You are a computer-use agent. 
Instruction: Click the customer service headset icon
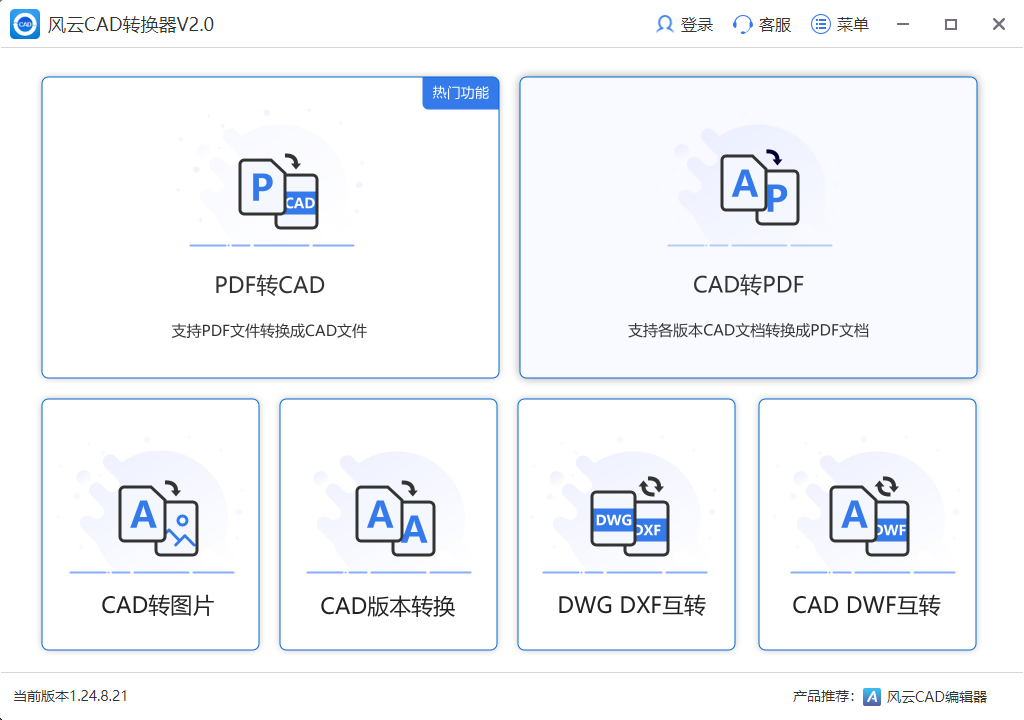click(x=743, y=25)
